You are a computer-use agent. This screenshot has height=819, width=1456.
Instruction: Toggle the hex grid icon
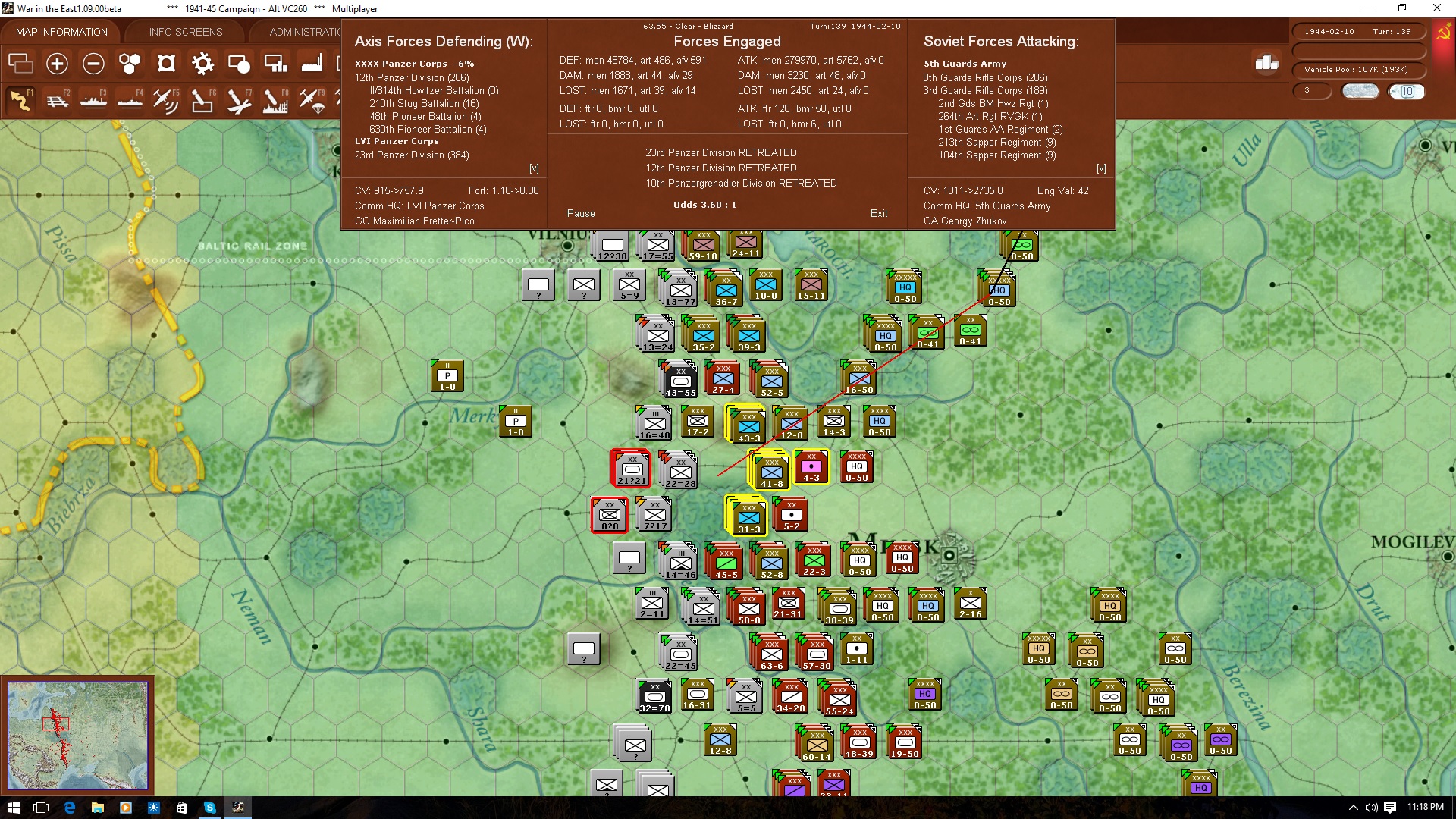(x=130, y=64)
